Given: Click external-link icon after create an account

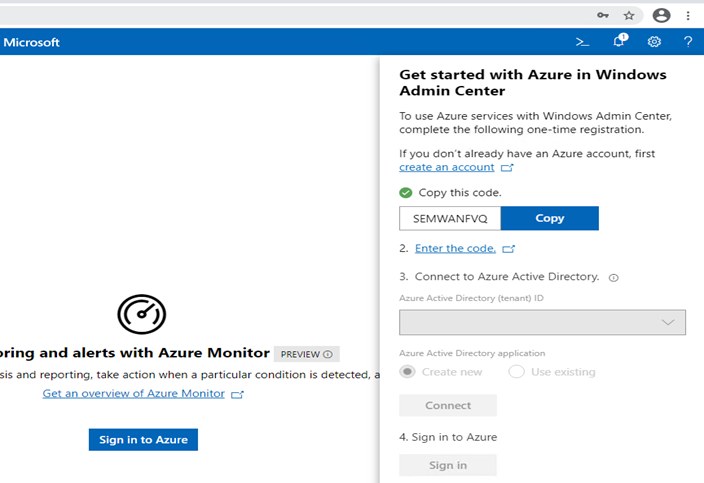Looking at the screenshot, I should 507,167.
